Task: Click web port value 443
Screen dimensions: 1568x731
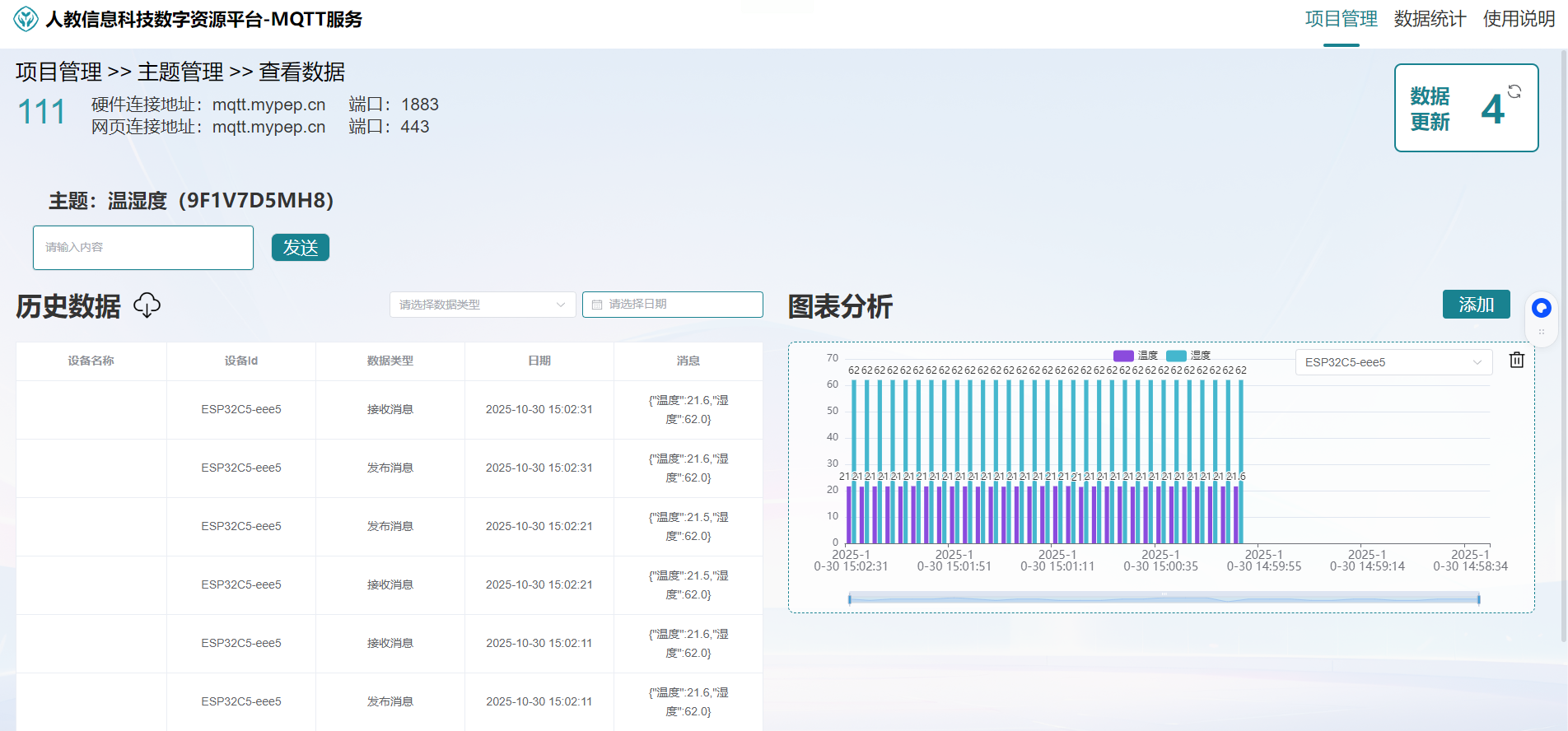Action: tap(415, 127)
